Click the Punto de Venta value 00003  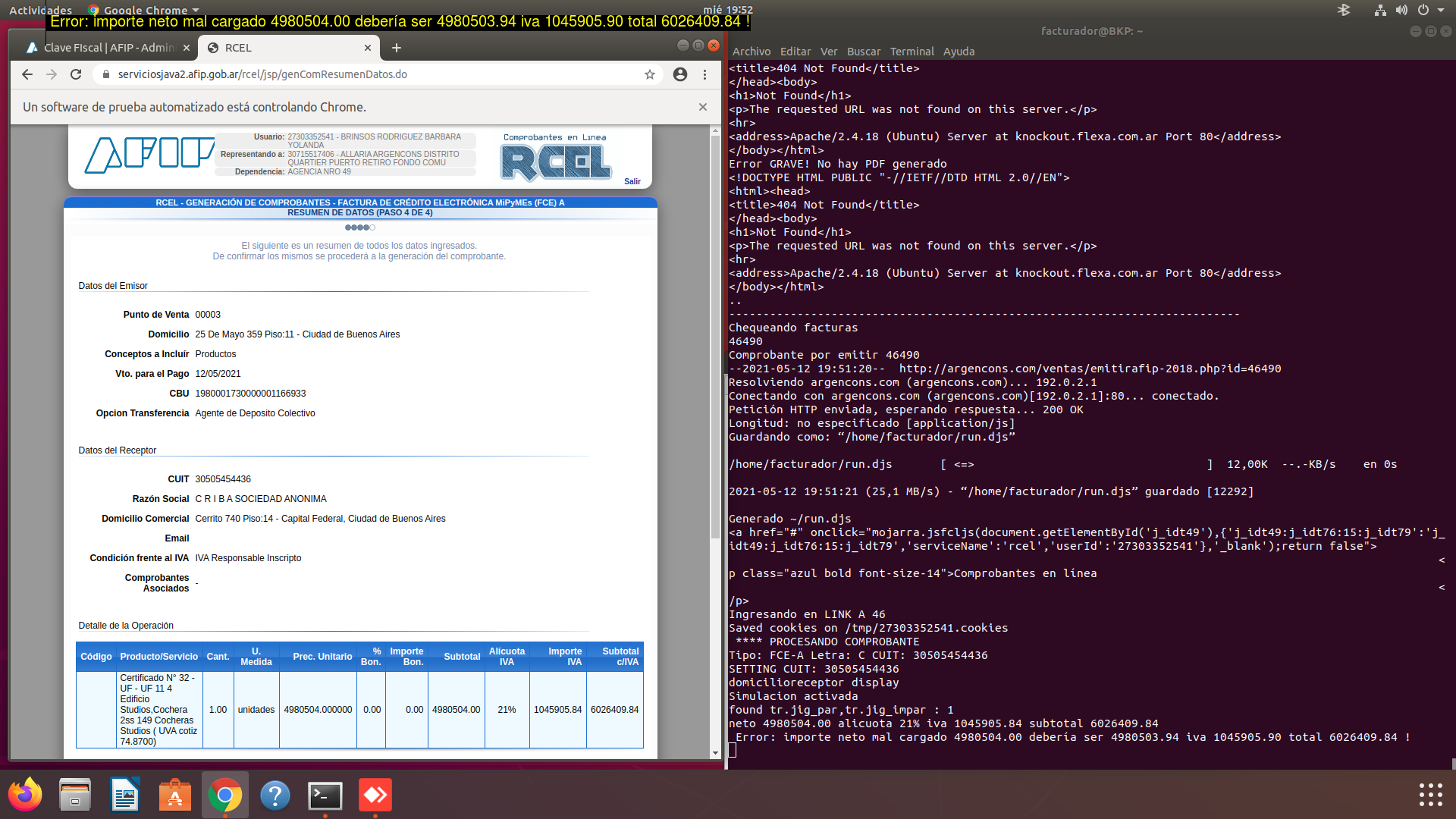point(208,315)
